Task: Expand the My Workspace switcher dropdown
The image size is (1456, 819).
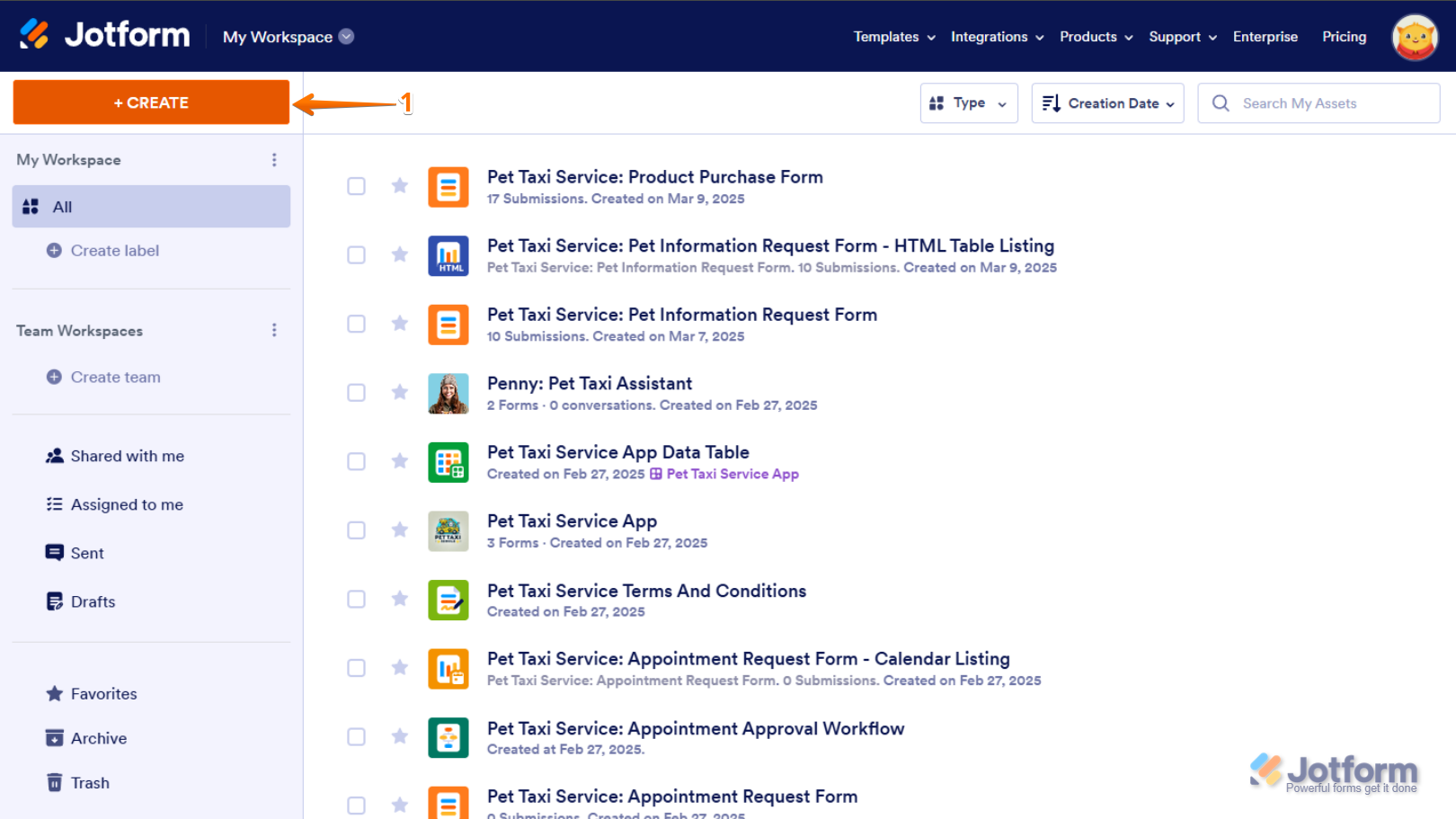Action: click(x=289, y=37)
